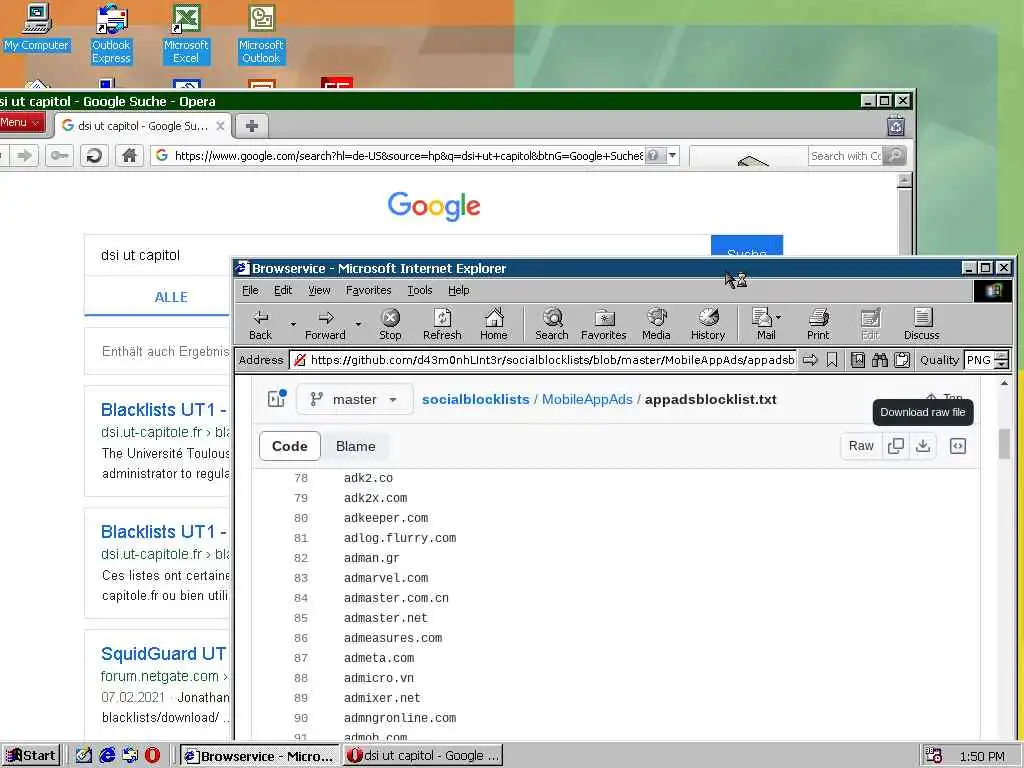Click the bookmark icon beside the Go arrow
The width and height of the screenshot is (1024, 768).
point(832,360)
